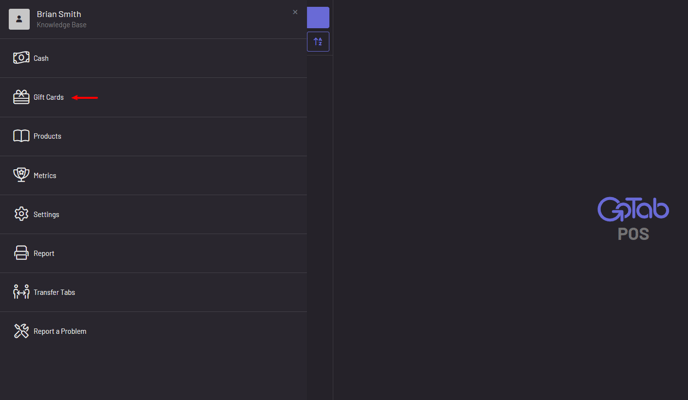Choose the Transfer Tabs label
This screenshot has height=400, width=688.
[x=54, y=292]
